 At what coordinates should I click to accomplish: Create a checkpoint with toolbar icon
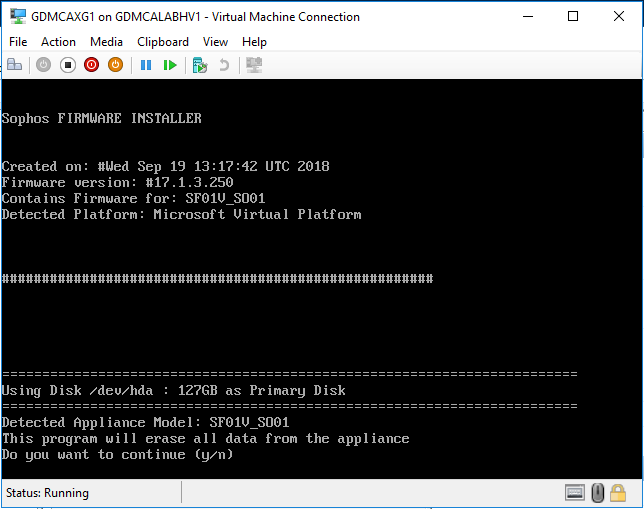pyautogui.click(x=200, y=65)
